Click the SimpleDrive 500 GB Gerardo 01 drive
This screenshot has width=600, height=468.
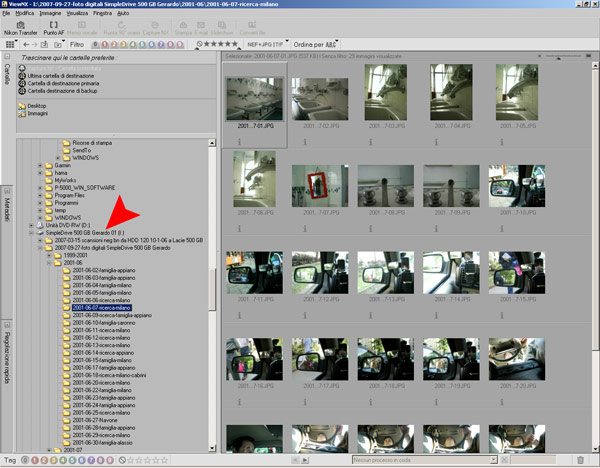point(86,232)
